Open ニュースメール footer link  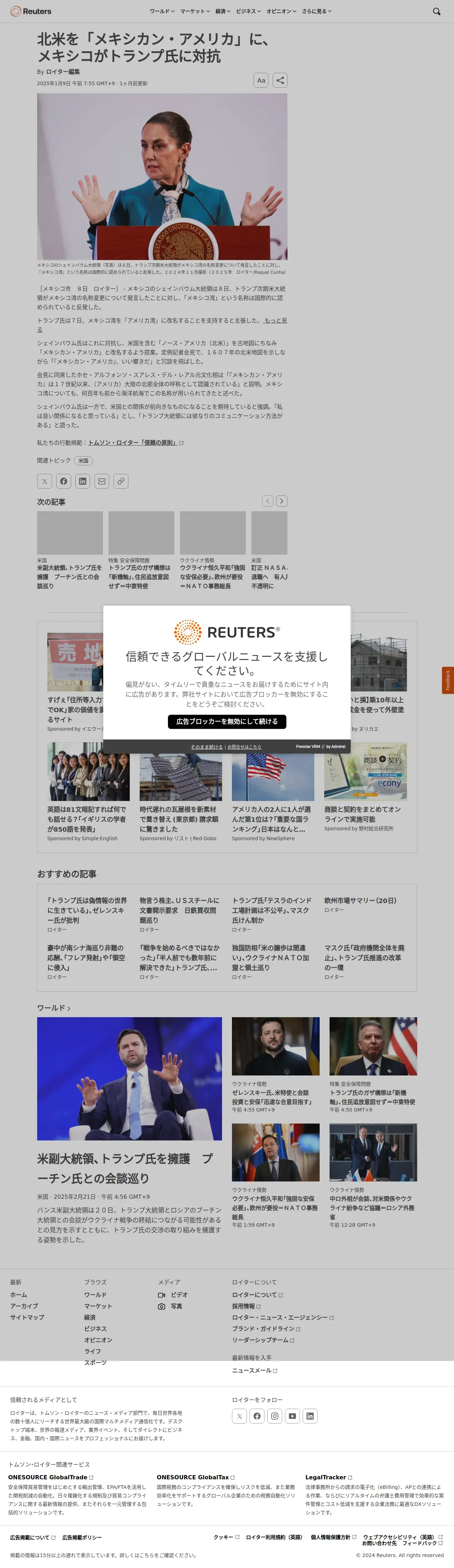point(255,1370)
